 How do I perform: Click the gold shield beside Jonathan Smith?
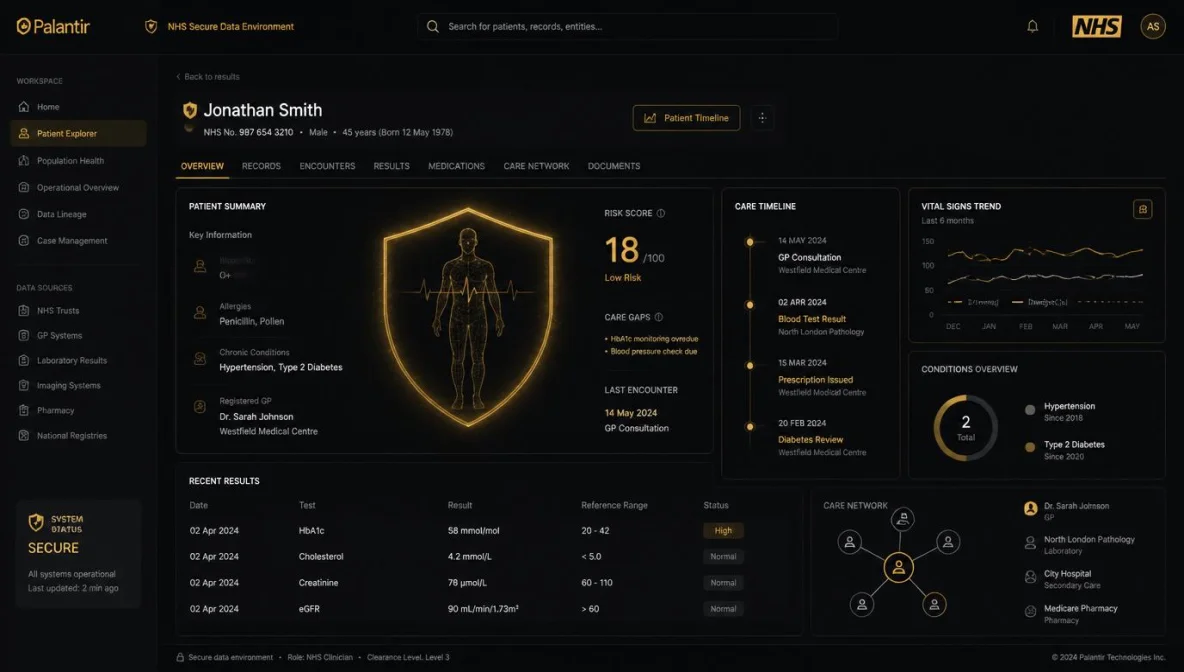pos(190,110)
